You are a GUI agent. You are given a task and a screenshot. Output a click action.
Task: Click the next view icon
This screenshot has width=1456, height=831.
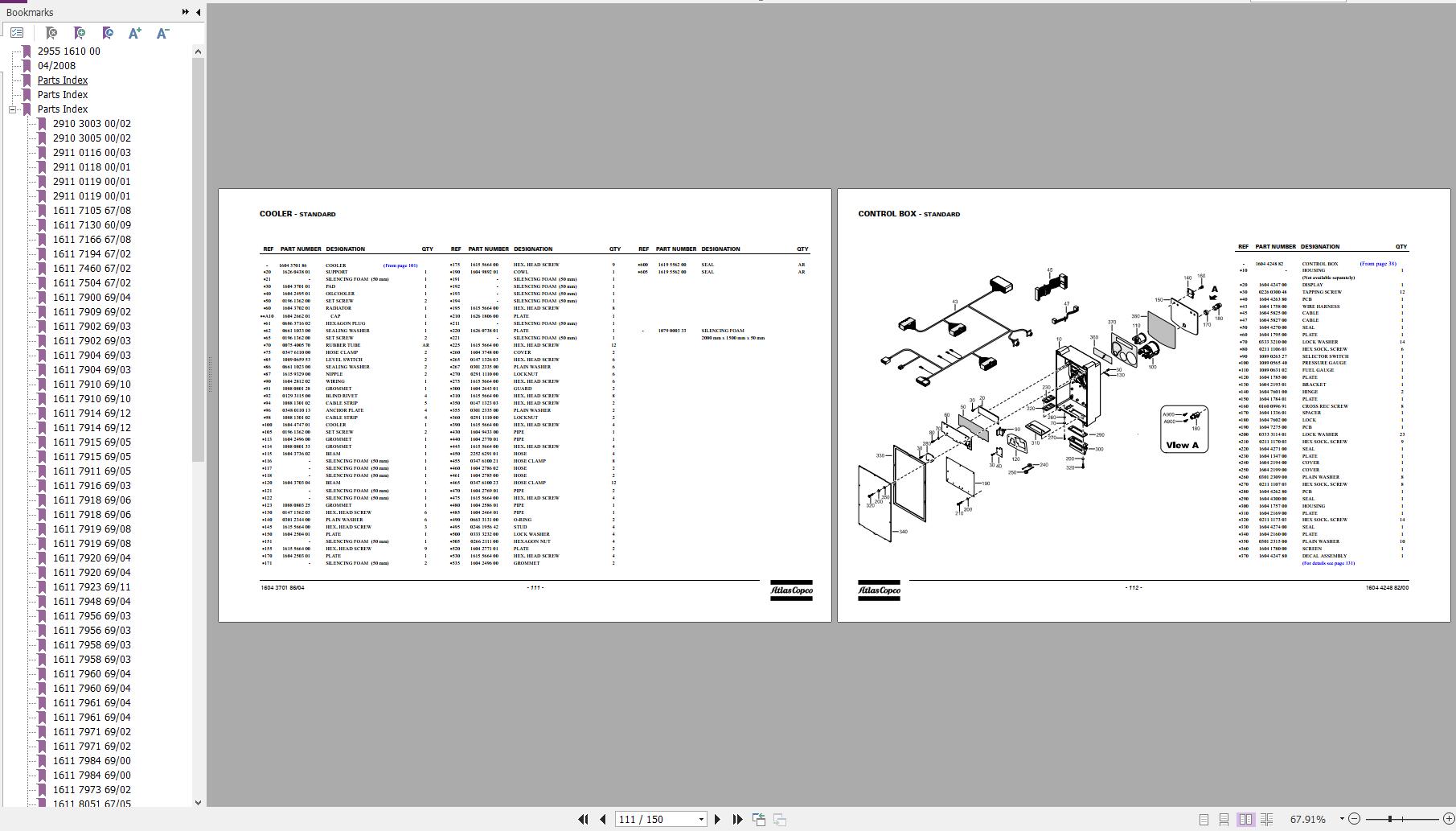click(x=779, y=819)
